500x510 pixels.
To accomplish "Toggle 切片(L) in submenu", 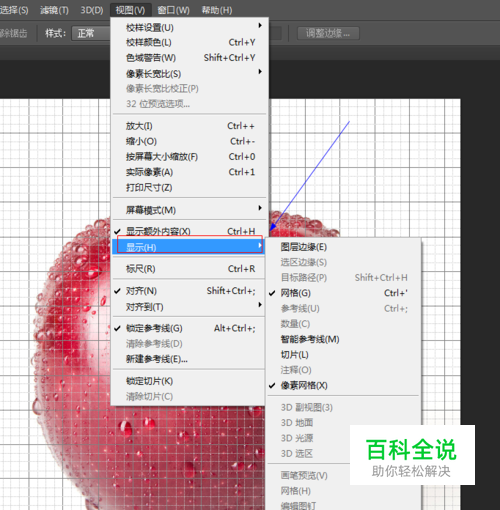I will pyautogui.click(x=343, y=355).
